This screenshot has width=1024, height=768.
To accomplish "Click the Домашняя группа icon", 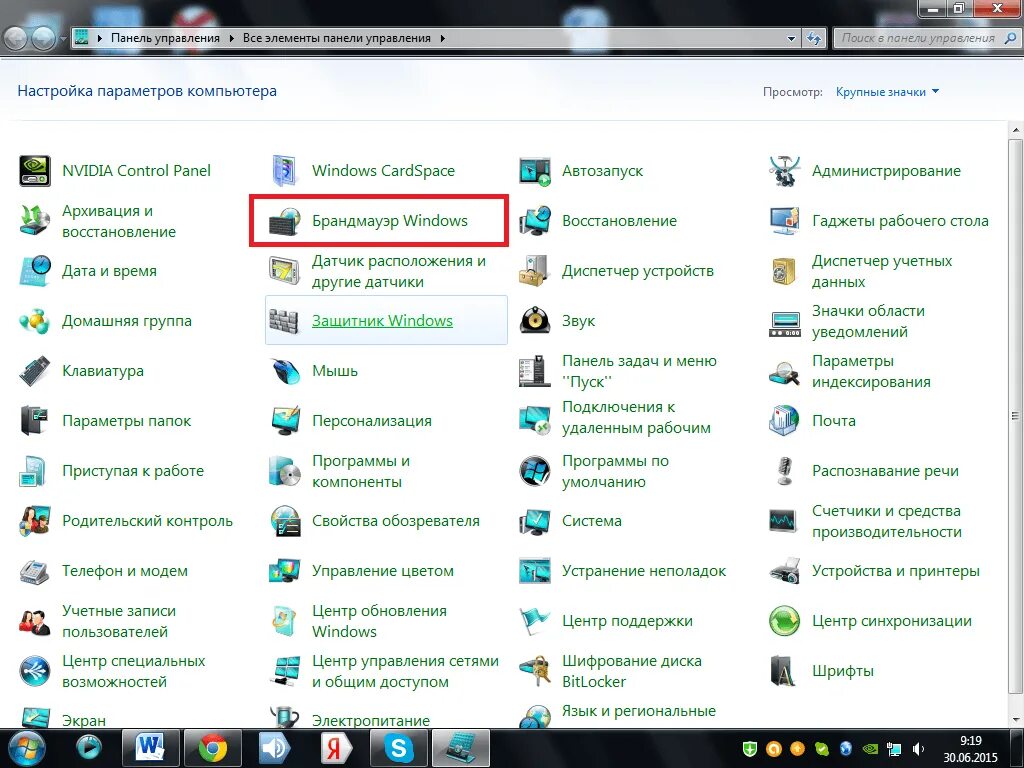I will tap(35, 321).
